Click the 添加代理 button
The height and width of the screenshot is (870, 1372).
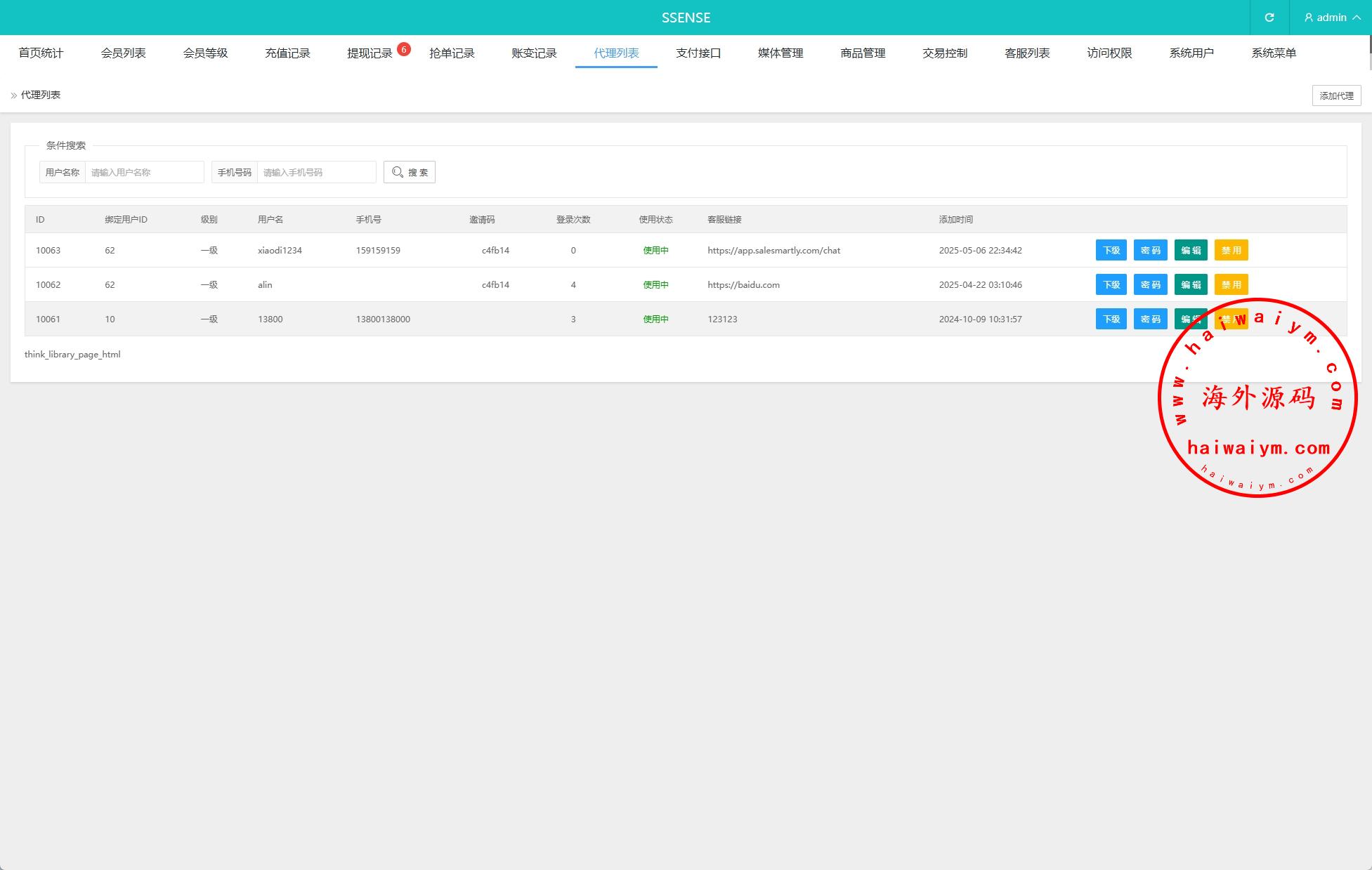1335,95
